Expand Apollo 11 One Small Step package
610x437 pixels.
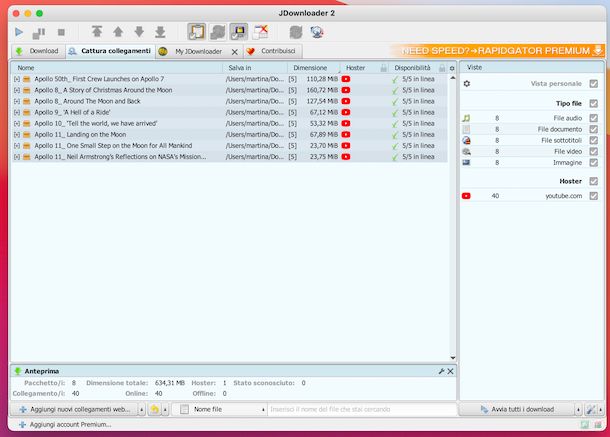click(17, 146)
